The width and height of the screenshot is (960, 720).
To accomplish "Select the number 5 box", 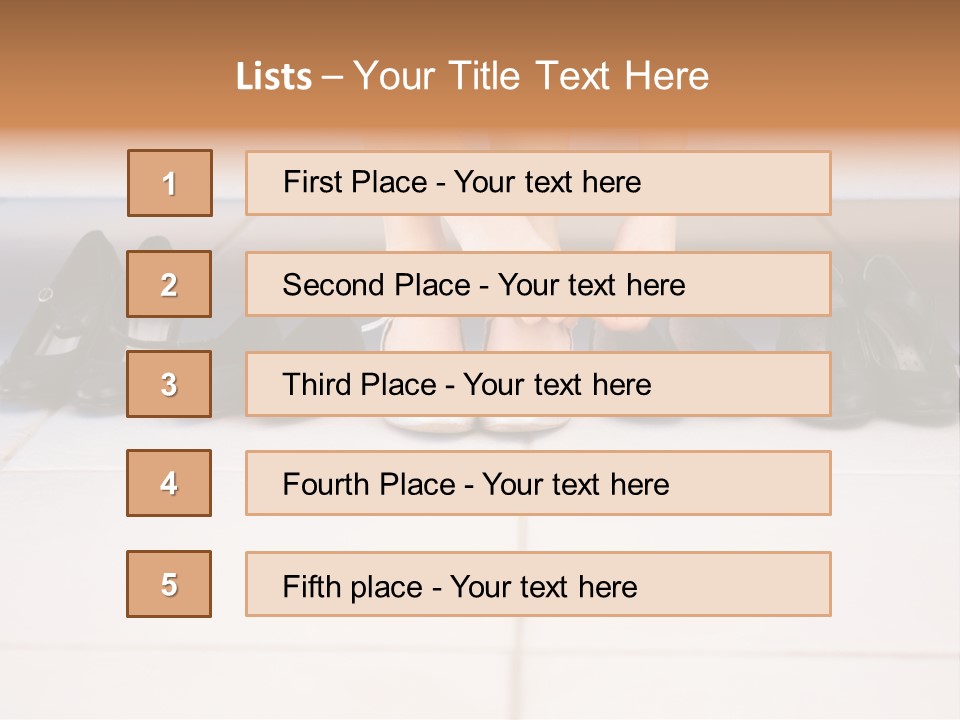I will tap(169, 583).
